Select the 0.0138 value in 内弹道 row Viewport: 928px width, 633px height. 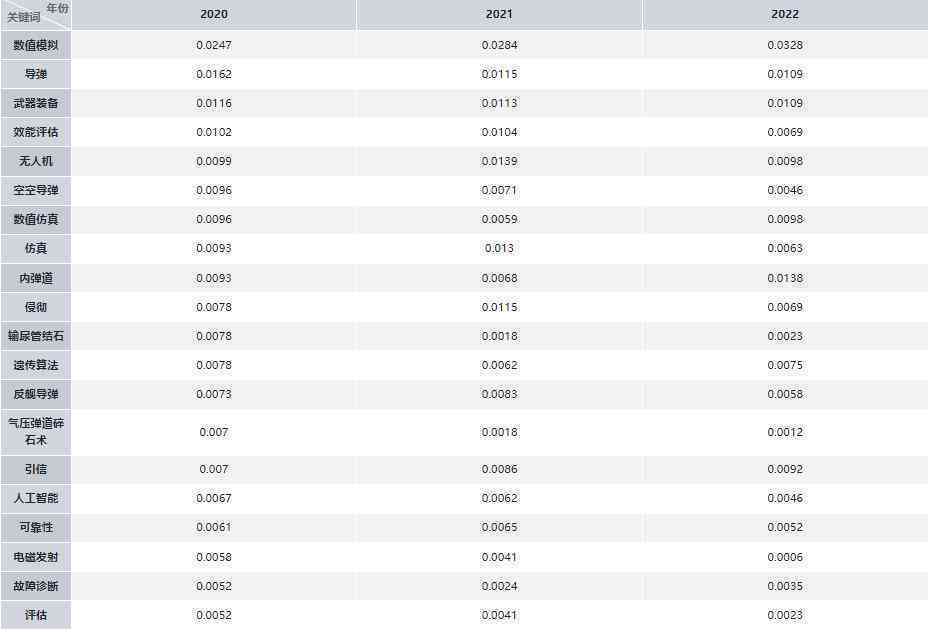[785, 278]
